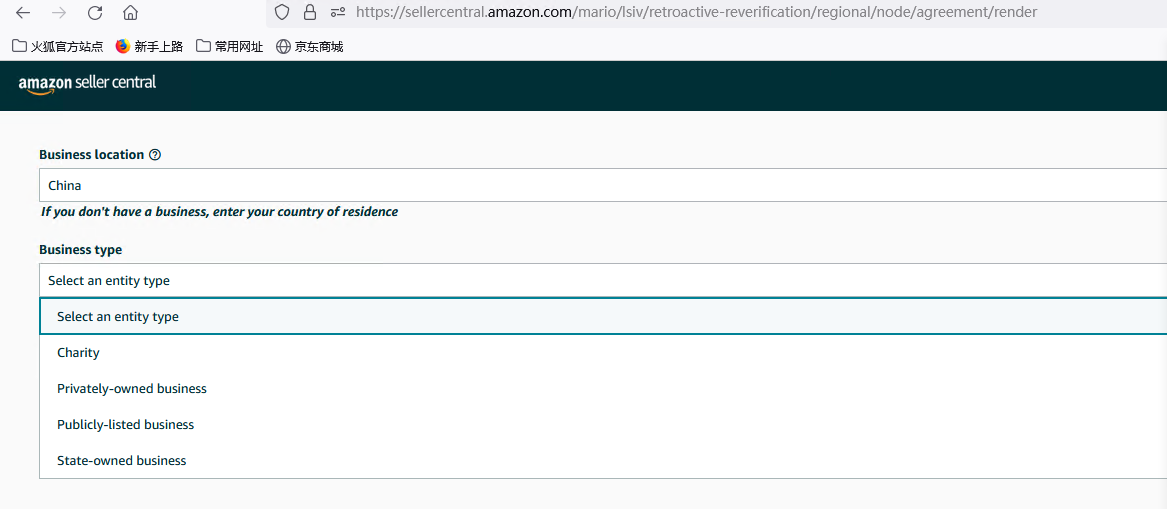Open the Amazon Seller Central logo
This screenshot has height=509, width=1167.
pyautogui.click(x=87, y=84)
